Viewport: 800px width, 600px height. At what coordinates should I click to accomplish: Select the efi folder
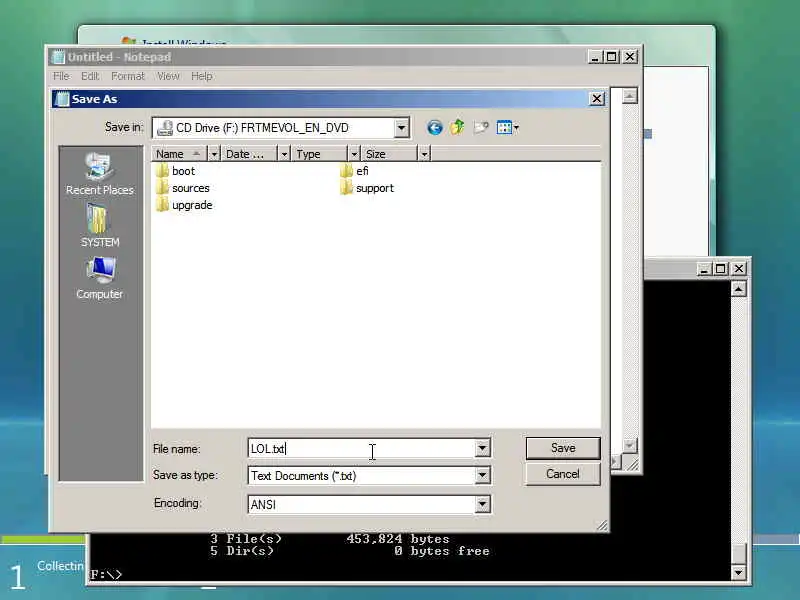354,171
